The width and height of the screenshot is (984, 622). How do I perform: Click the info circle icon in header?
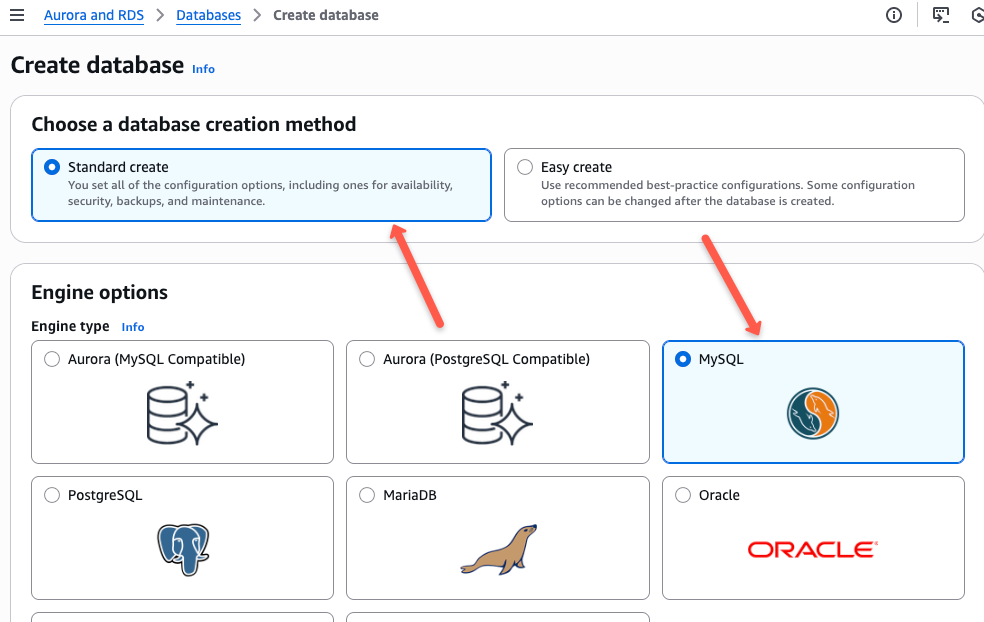point(894,15)
